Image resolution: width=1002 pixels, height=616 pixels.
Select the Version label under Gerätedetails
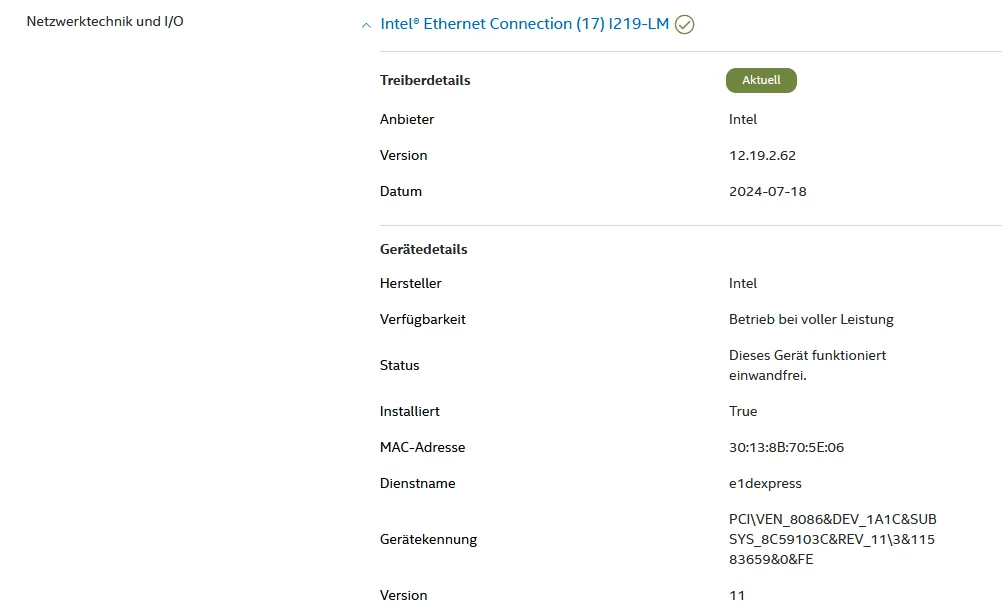tap(403, 596)
